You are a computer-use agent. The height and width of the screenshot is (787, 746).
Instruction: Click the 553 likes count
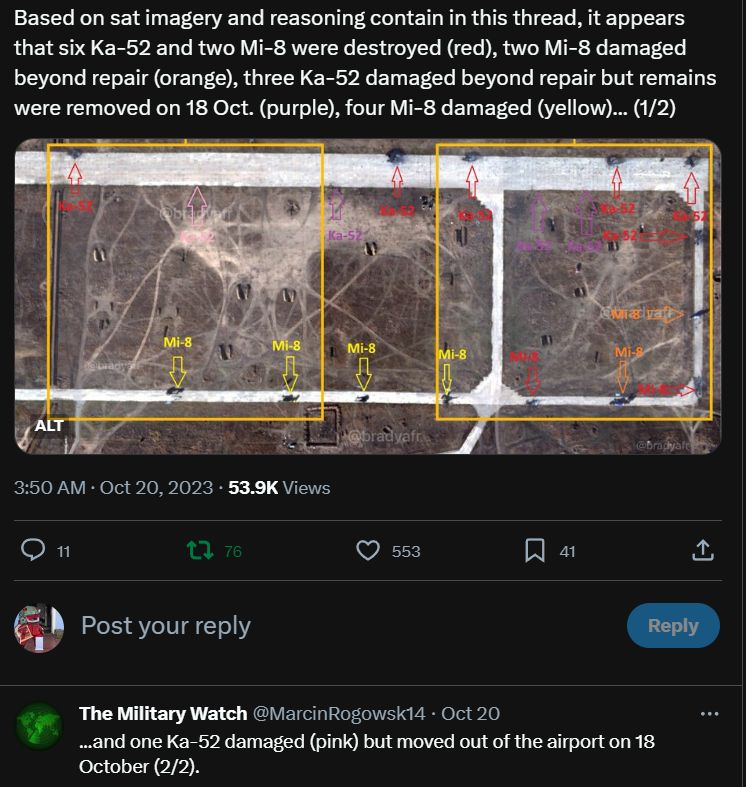tap(406, 552)
